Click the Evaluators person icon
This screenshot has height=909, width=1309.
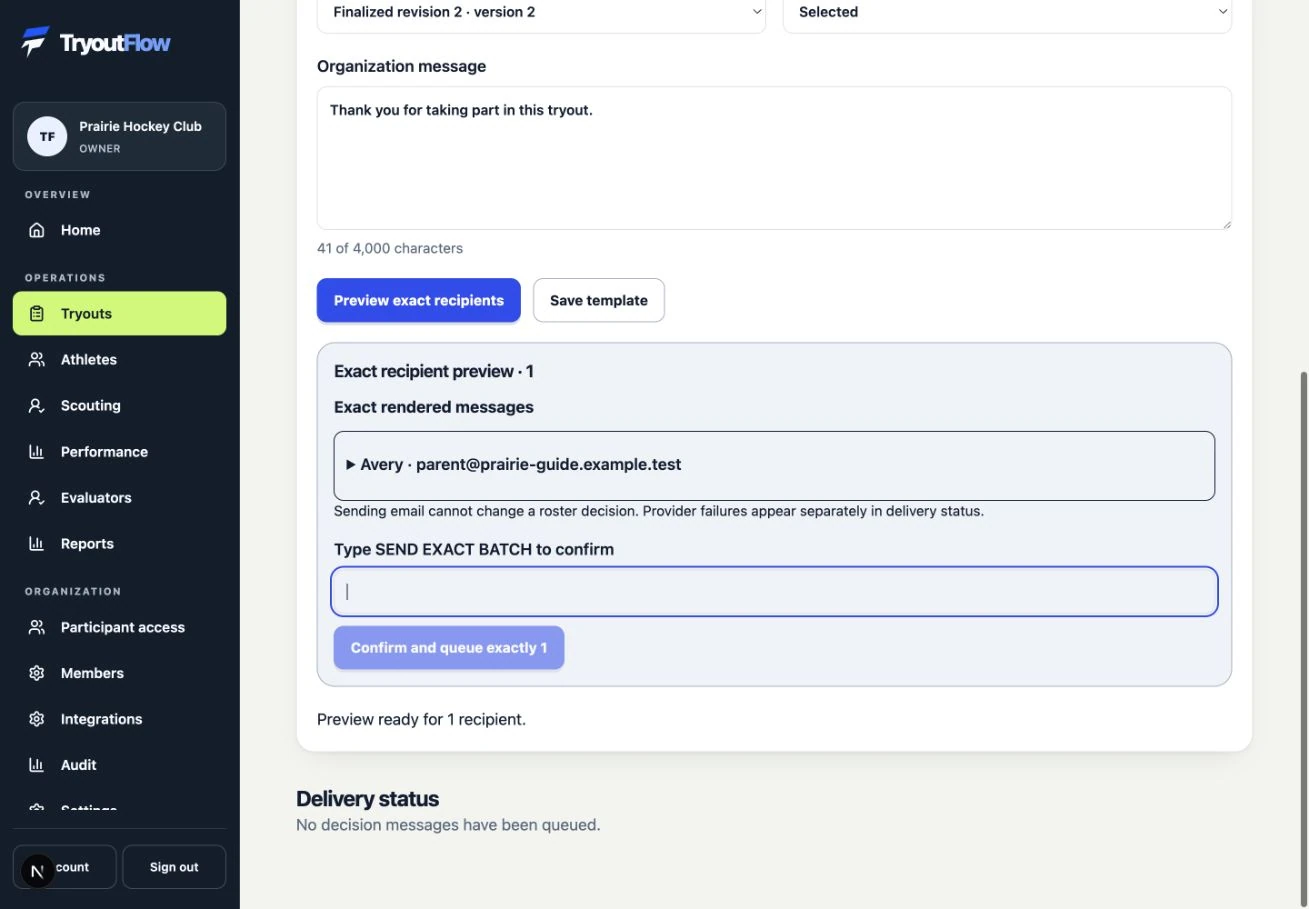point(37,498)
